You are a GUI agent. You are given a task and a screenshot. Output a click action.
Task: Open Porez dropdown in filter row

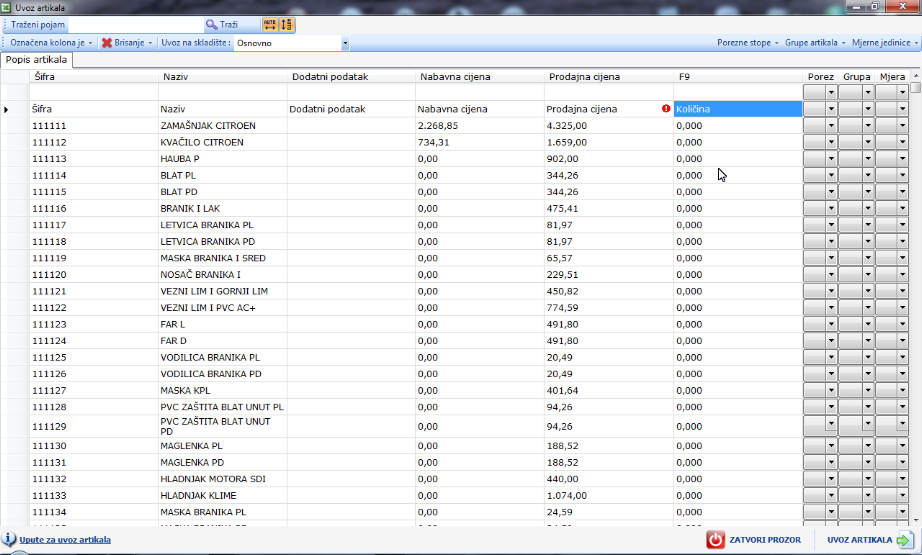pos(831,92)
